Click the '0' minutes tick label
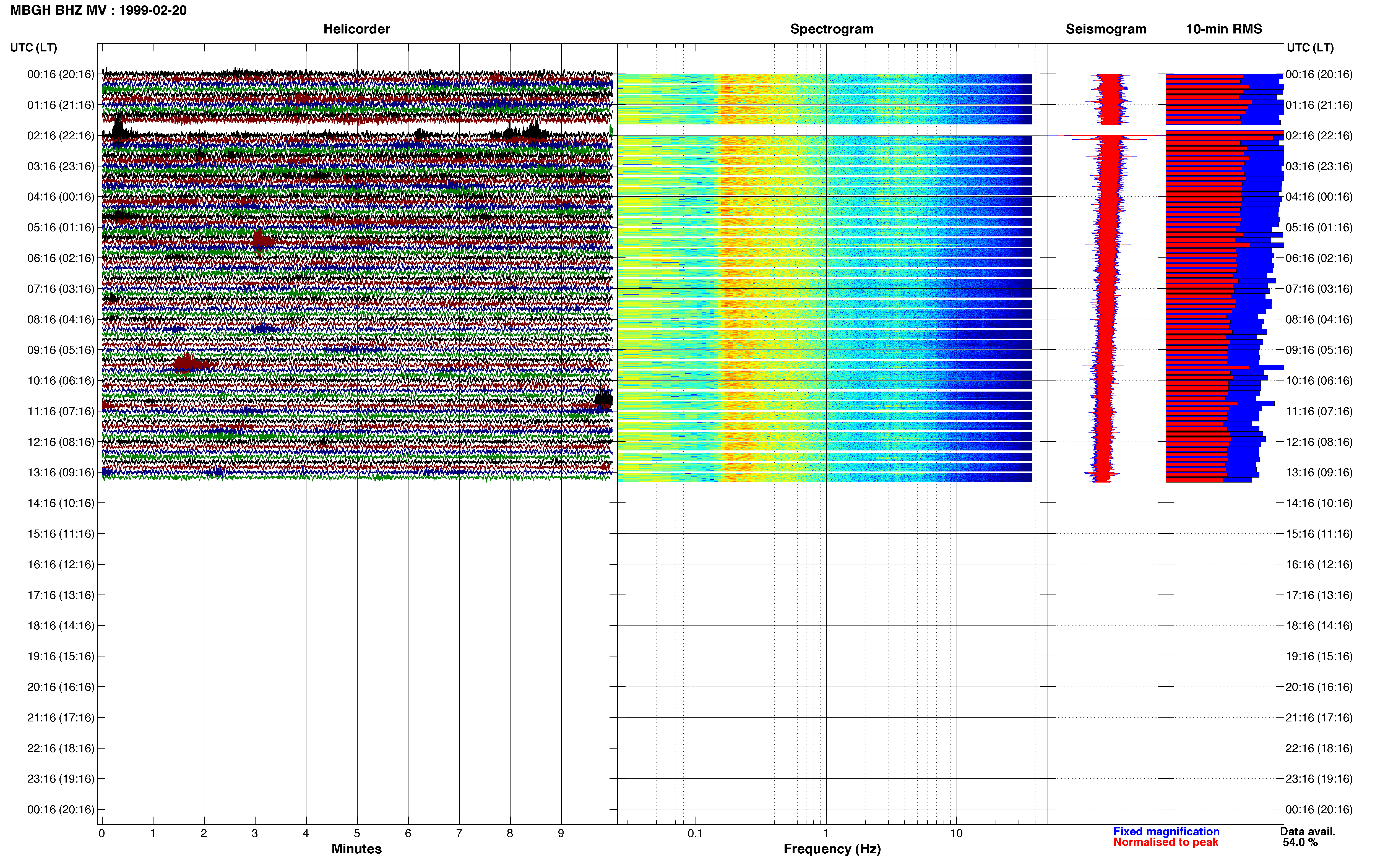Viewport: 1388px width, 868px height. pos(101,833)
